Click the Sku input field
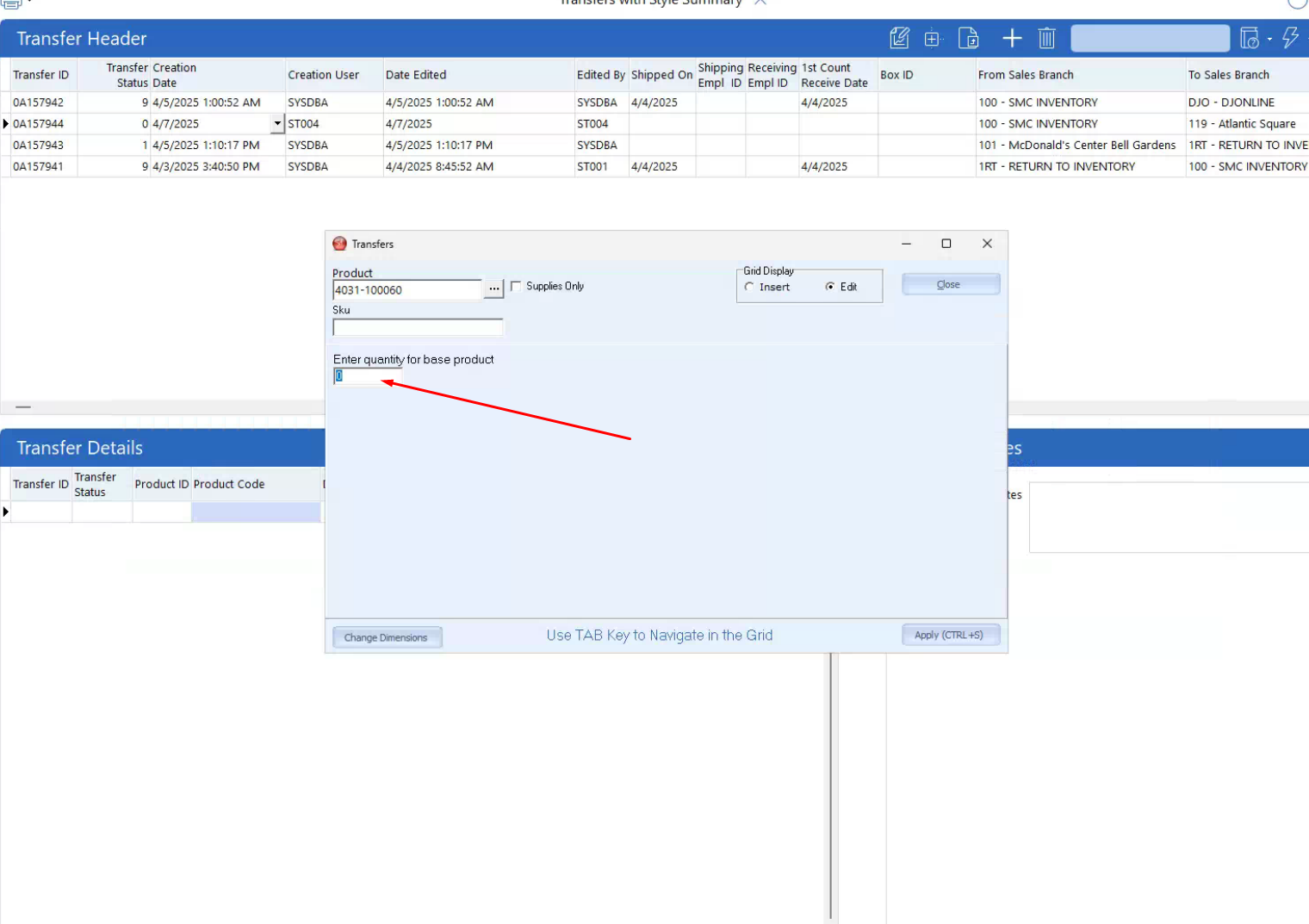The width and height of the screenshot is (1309, 924). click(x=418, y=327)
